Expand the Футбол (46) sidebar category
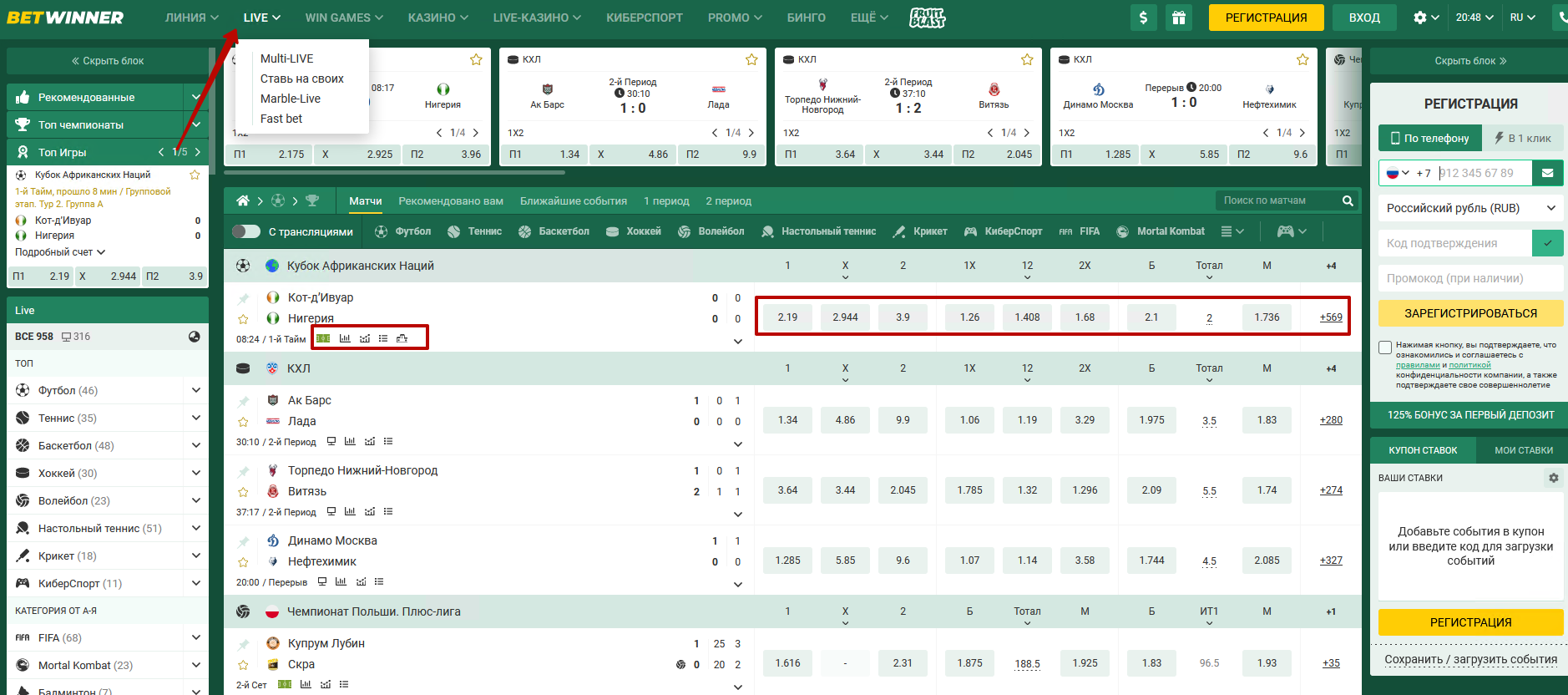 click(x=195, y=390)
